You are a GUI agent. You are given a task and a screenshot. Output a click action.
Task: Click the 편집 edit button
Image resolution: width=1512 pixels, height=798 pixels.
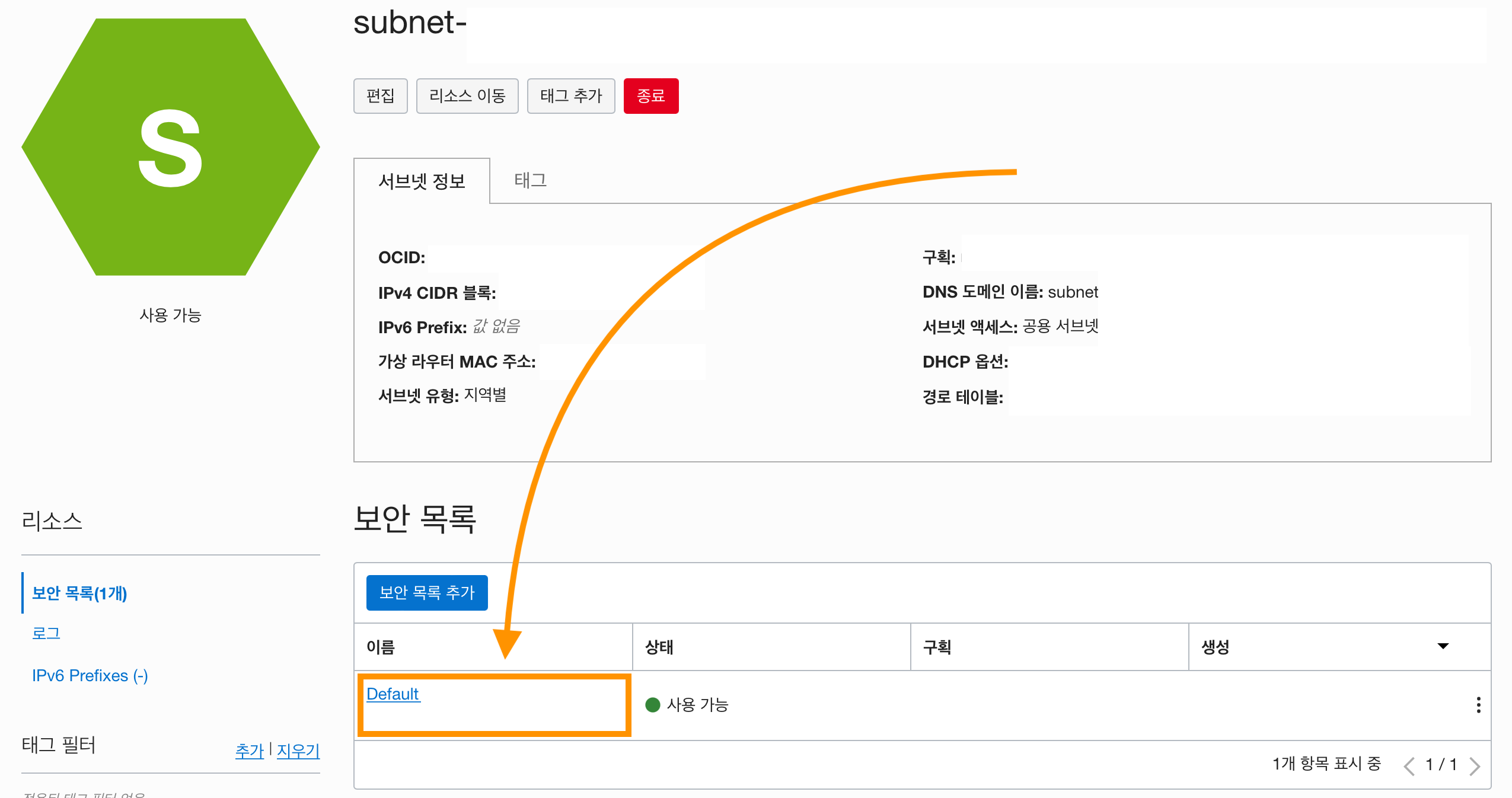click(x=380, y=96)
